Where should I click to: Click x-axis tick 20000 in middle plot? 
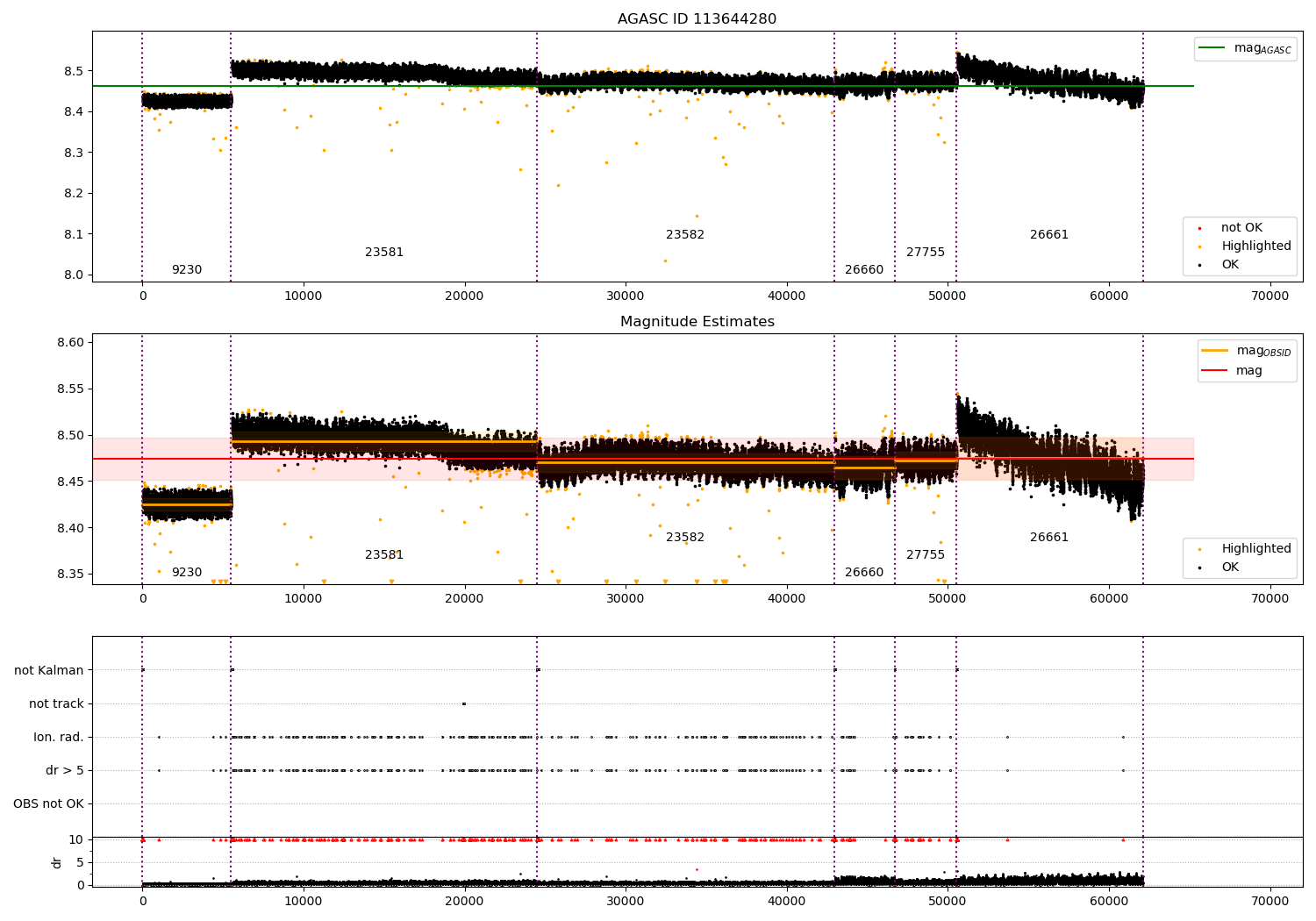[464, 598]
